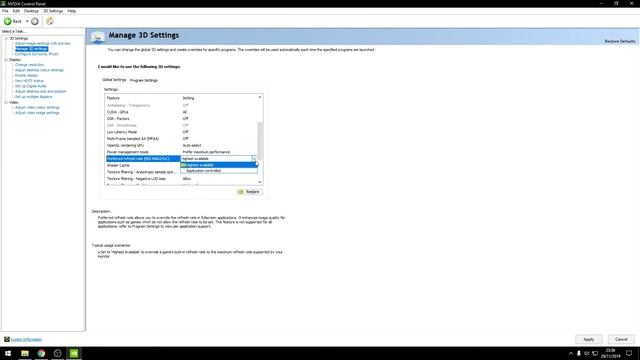Switch to the Program Settings tab
Screen dimensions: 640x360
click(144, 80)
